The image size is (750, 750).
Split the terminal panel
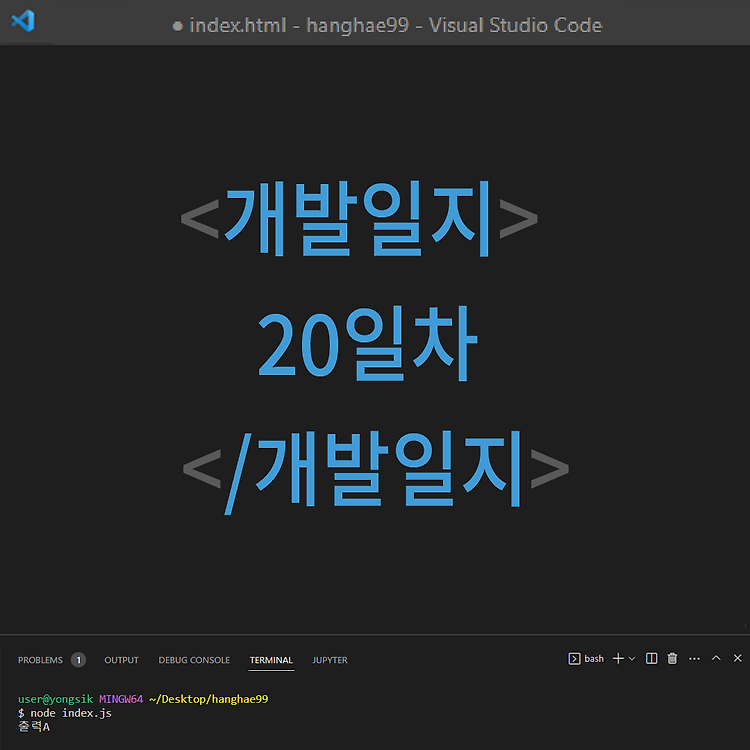pos(651,659)
